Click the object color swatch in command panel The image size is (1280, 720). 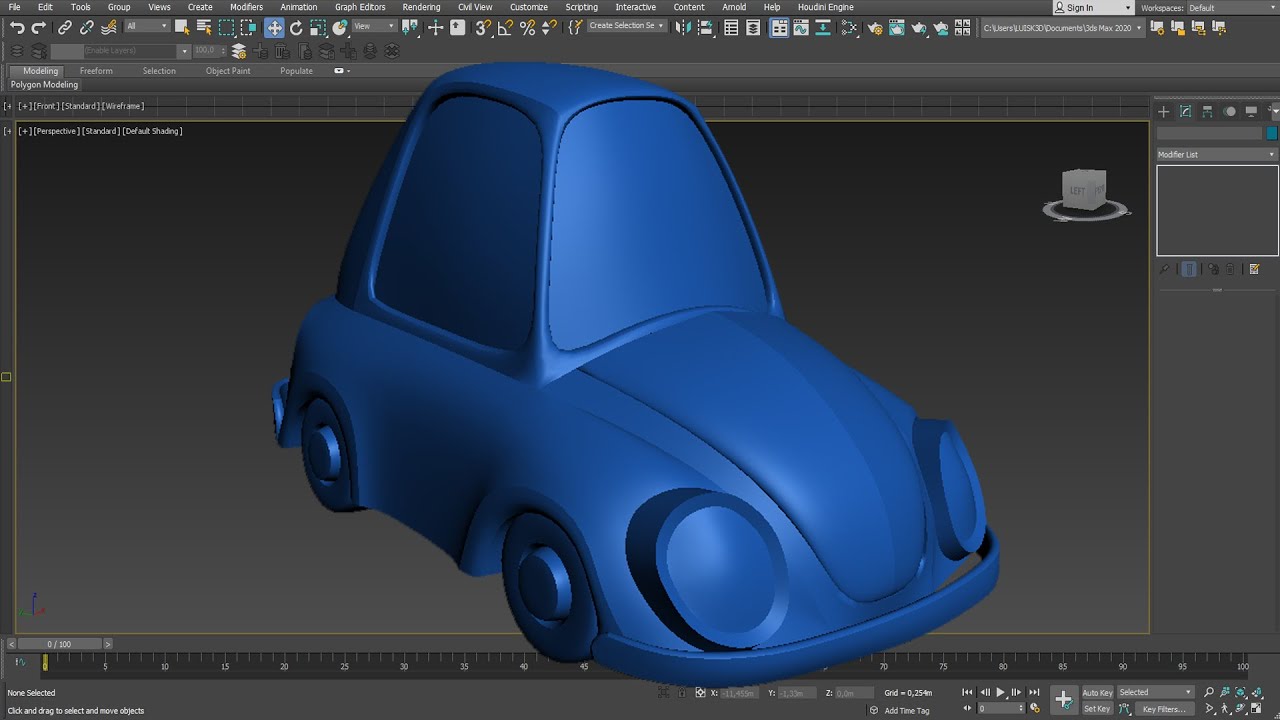click(x=1272, y=133)
